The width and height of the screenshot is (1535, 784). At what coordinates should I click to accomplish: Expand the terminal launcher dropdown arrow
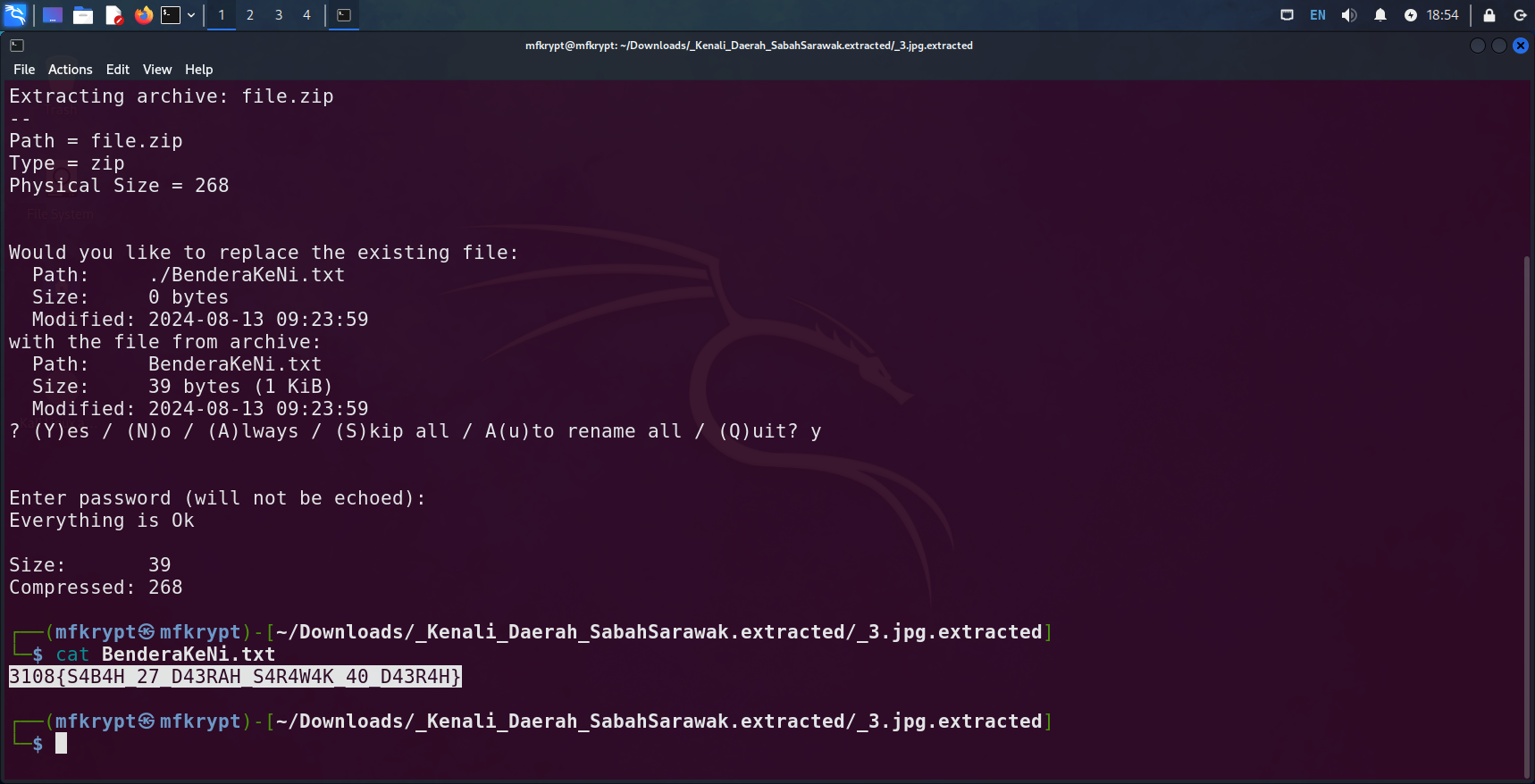point(191,15)
